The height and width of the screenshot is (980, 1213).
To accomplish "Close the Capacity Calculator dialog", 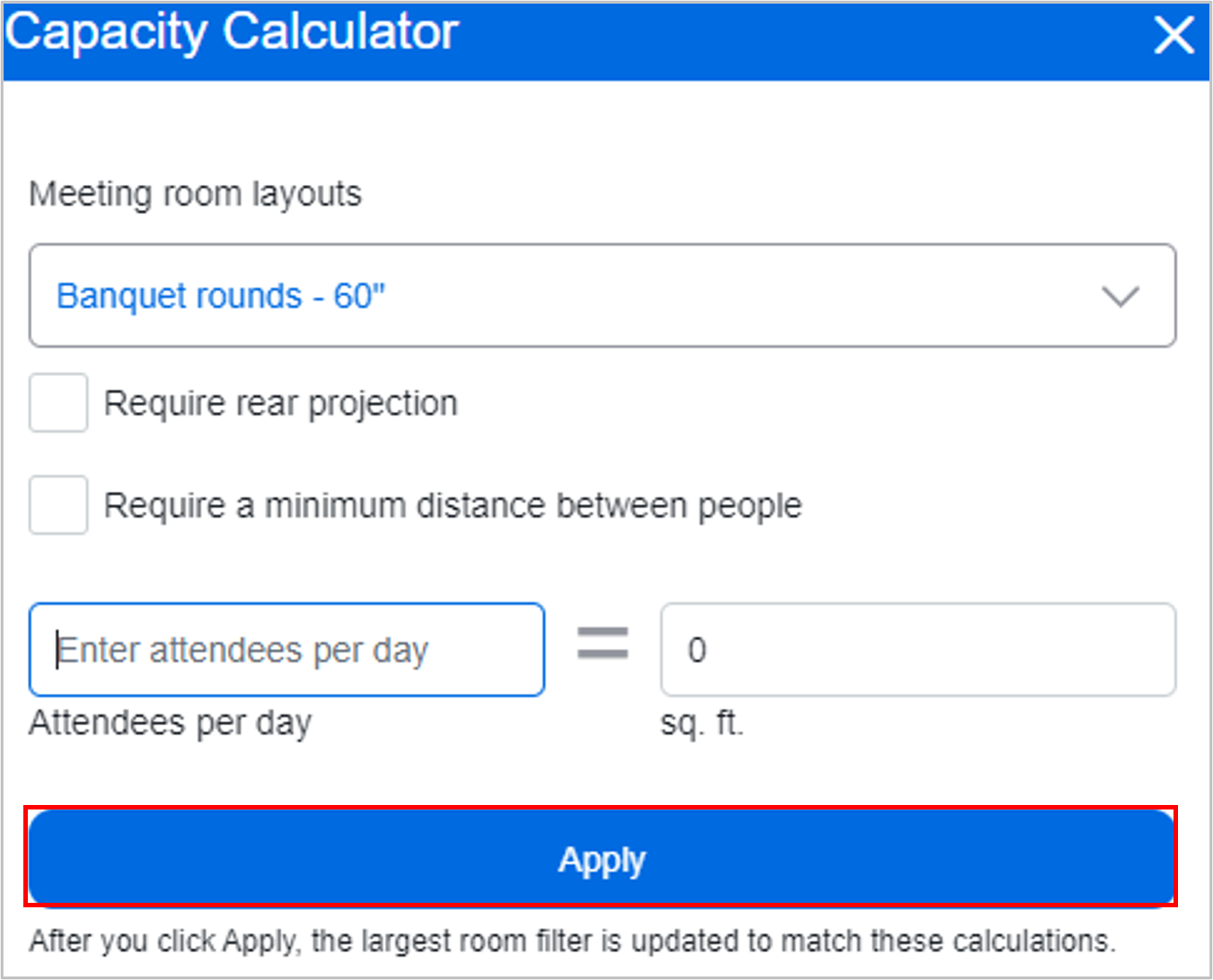I will click(x=1173, y=36).
